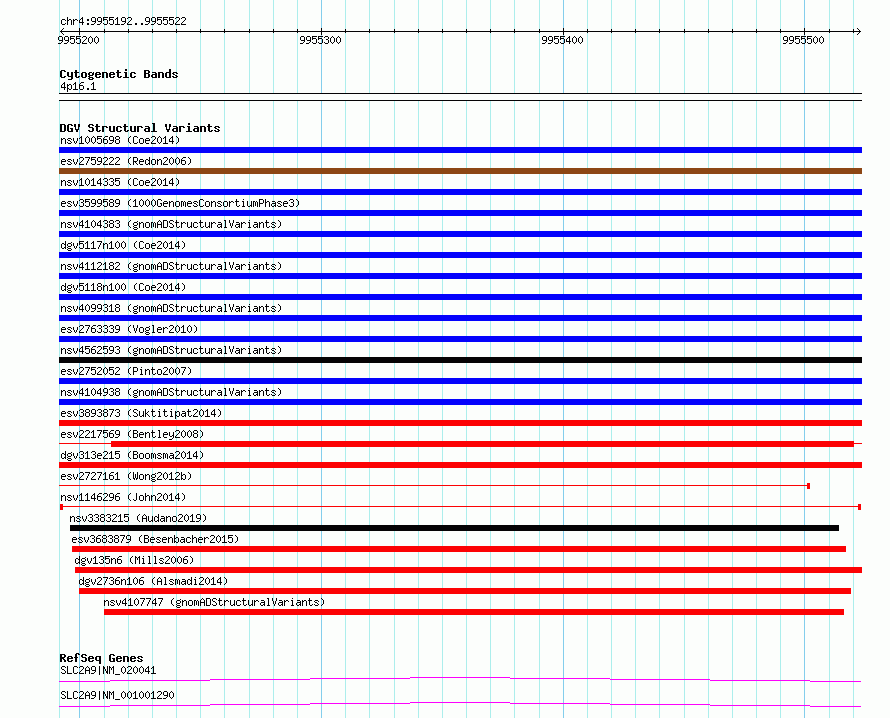This screenshot has width=890, height=718.
Task: Click nsv4112182 (gnomADStructuralVariants) label
Action: (x=171, y=266)
